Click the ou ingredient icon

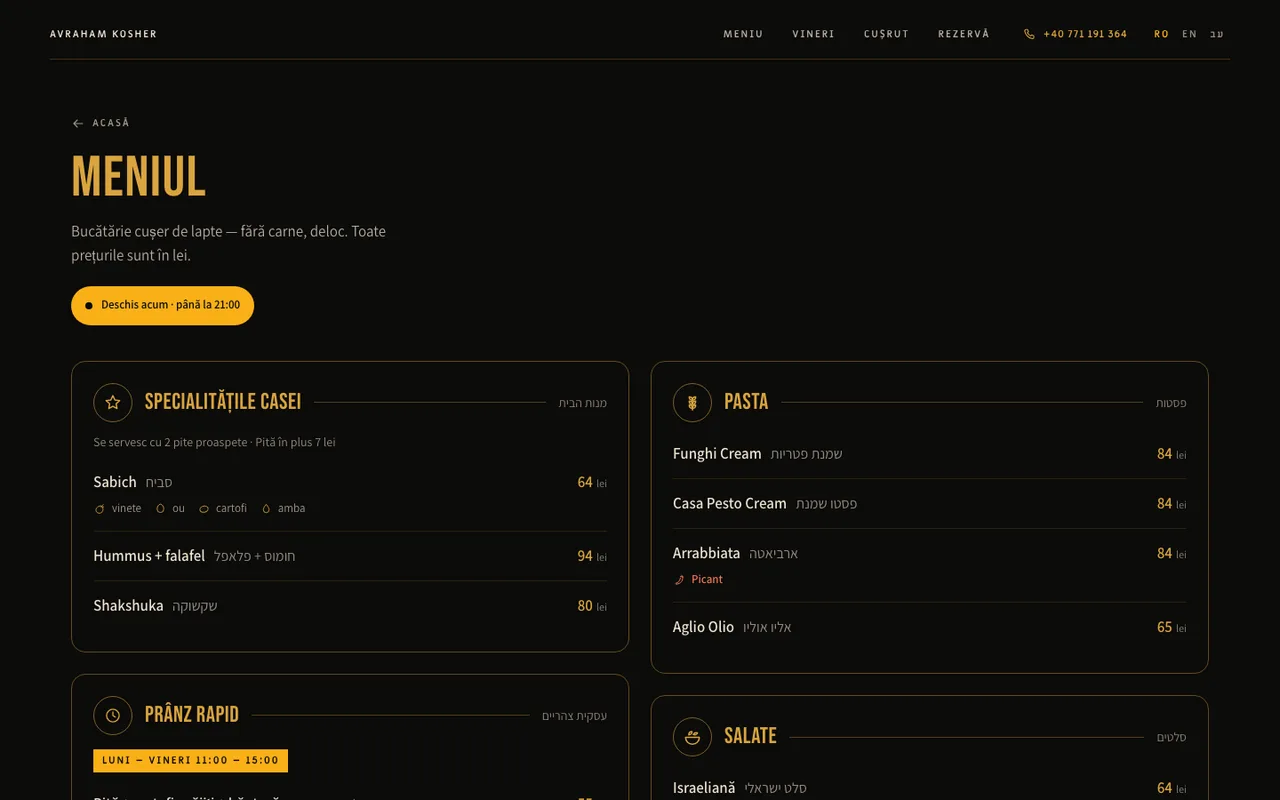(160, 509)
